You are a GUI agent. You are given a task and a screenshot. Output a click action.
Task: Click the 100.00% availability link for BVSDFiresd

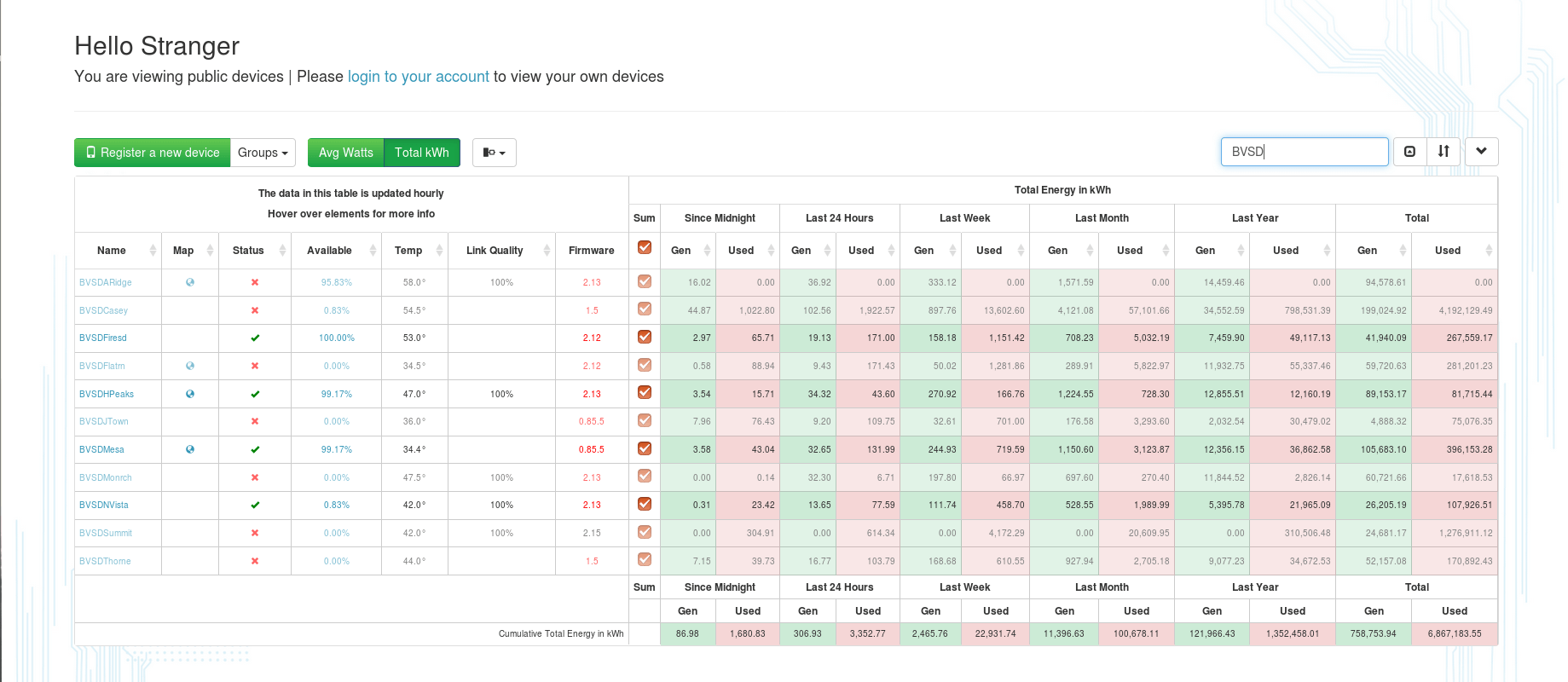[x=337, y=338]
